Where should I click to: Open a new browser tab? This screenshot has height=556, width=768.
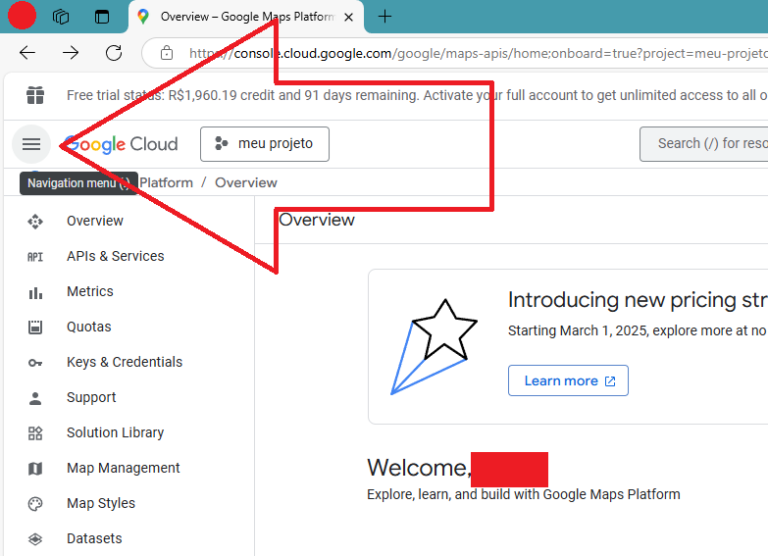(x=385, y=16)
